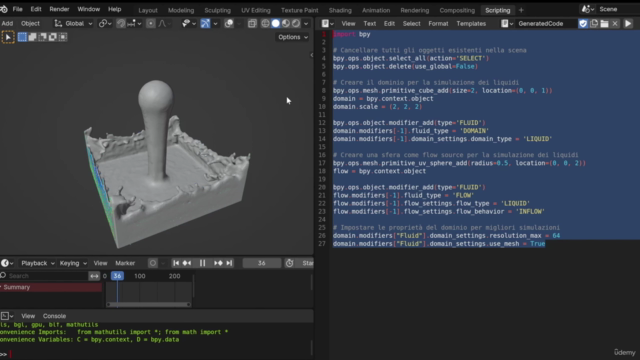Open the Window menu

pos(89,9)
